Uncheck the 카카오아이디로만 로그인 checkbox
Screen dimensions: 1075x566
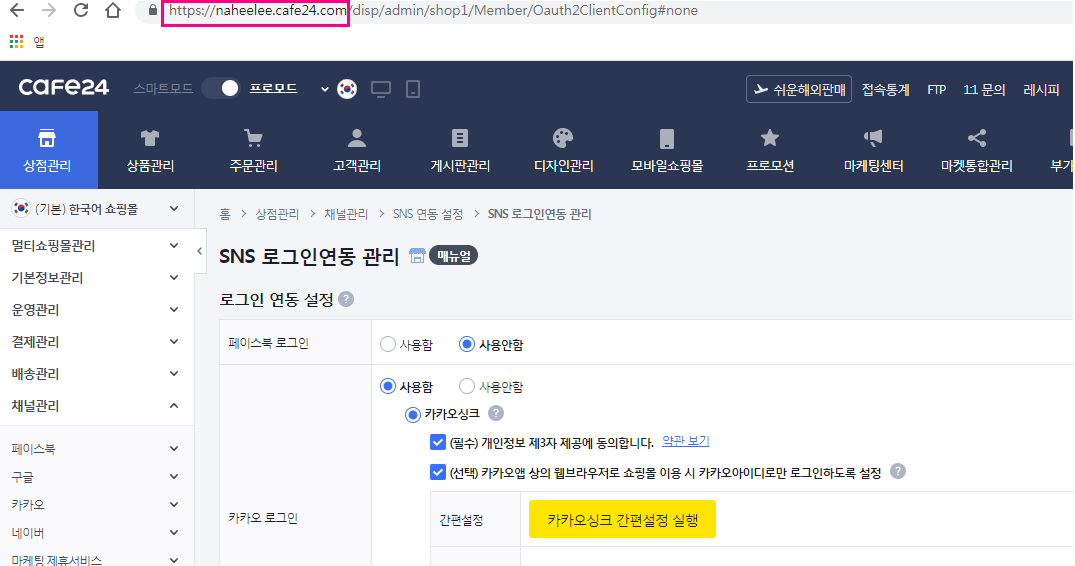(437, 472)
